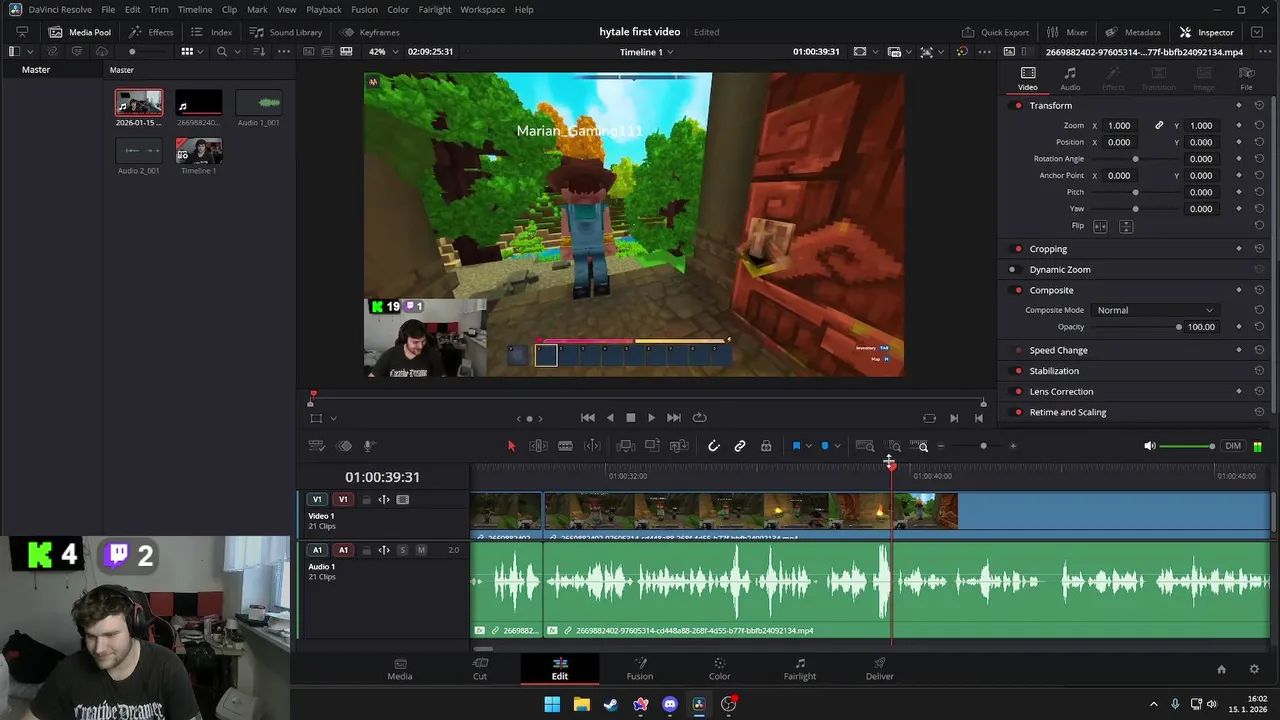Go to the project manager home icon

coord(1221,669)
